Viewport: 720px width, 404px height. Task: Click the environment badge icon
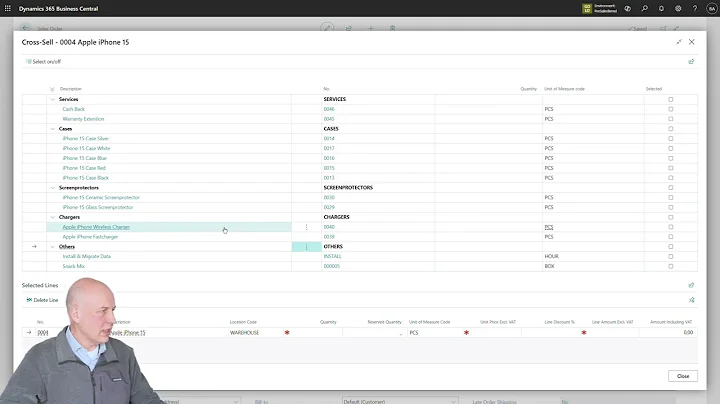[587, 8]
